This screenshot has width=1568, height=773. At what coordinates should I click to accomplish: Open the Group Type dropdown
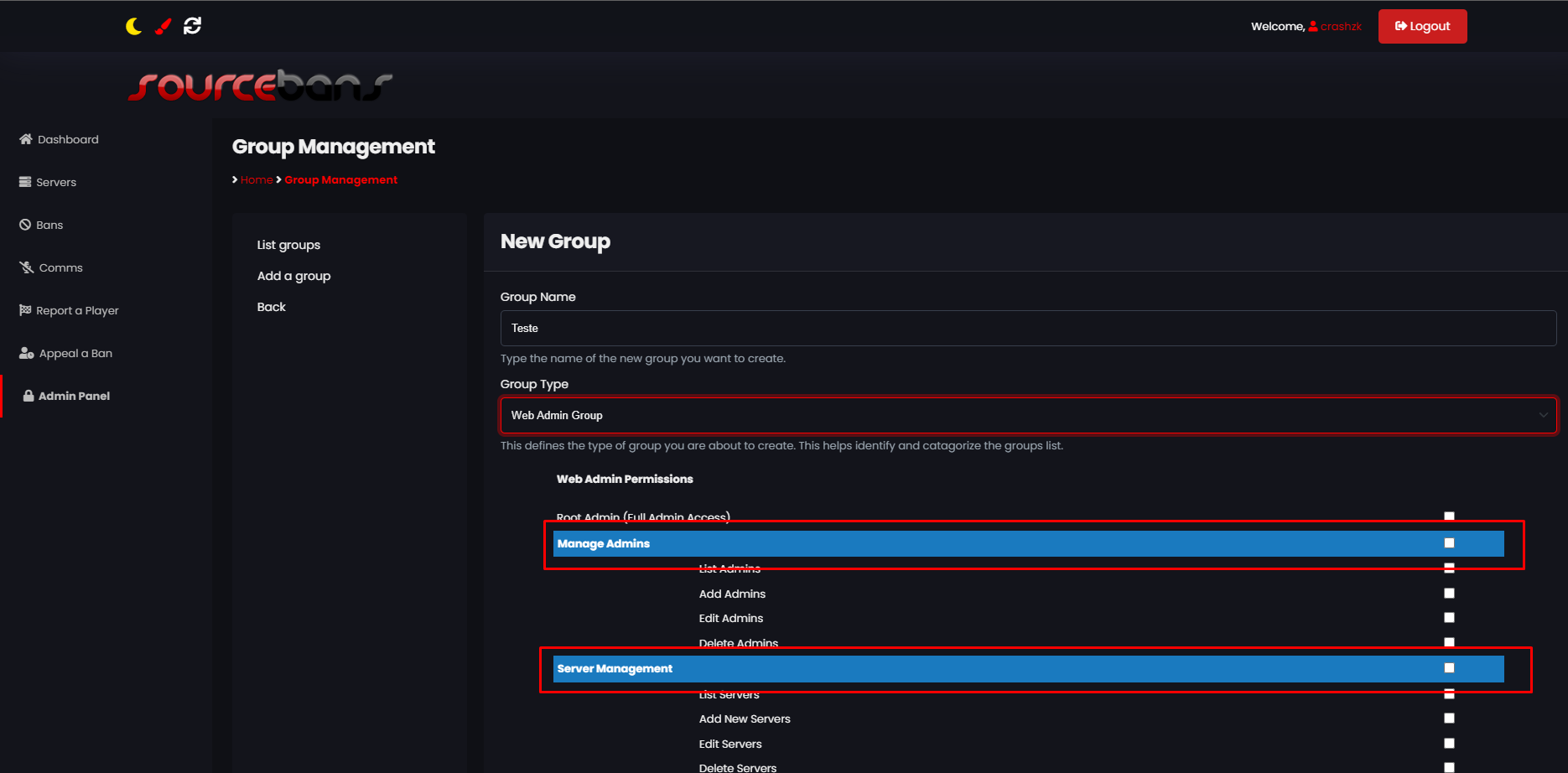pos(1028,415)
